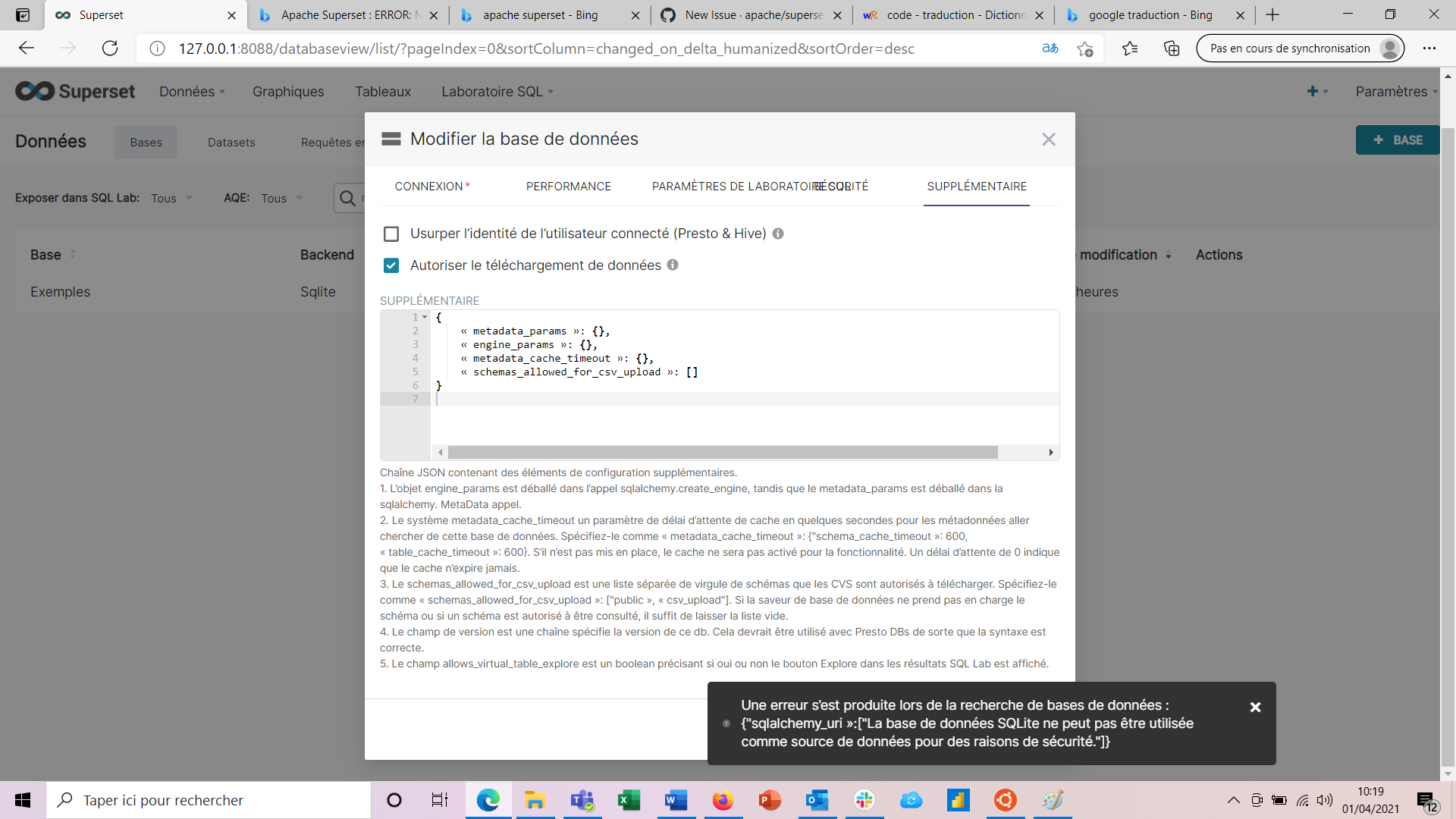1456x819 pixels.
Task: Close the Modifier la base de données dialog
Action: tap(1048, 140)
